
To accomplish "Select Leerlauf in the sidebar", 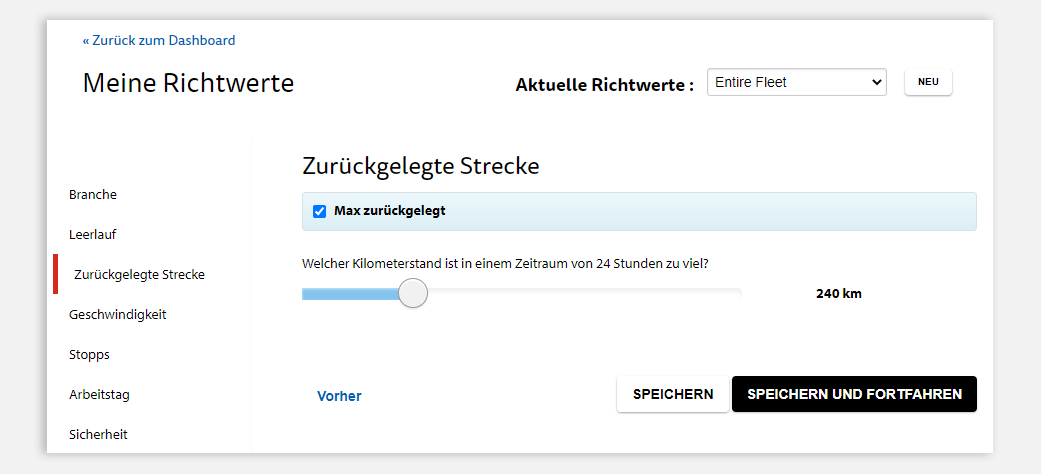I will point(93,234).
